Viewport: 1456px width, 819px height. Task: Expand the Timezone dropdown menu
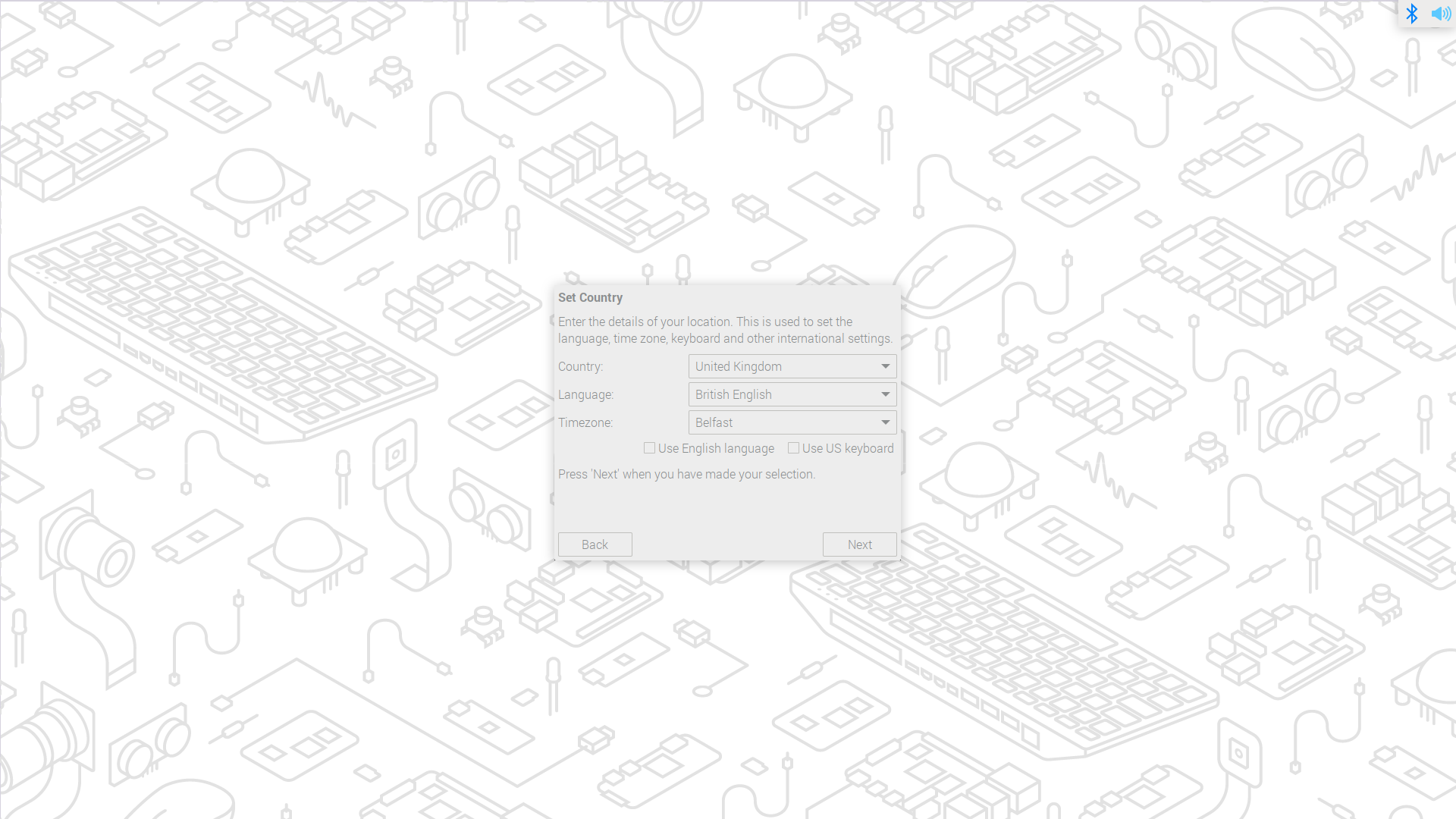click(x=884, y=422)
